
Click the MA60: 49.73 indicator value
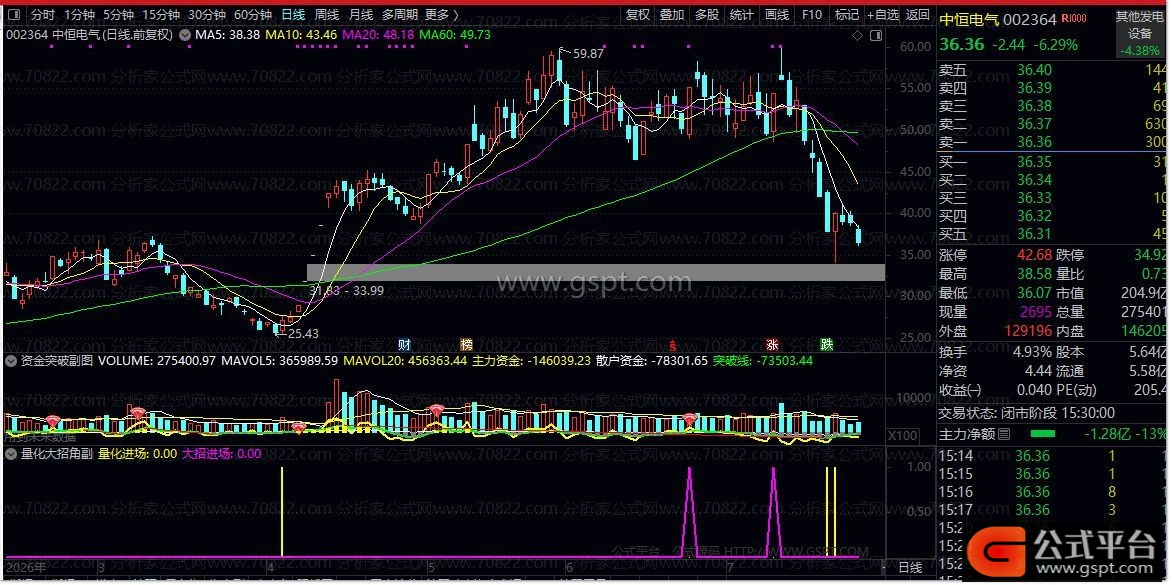[x=454, y=34]
